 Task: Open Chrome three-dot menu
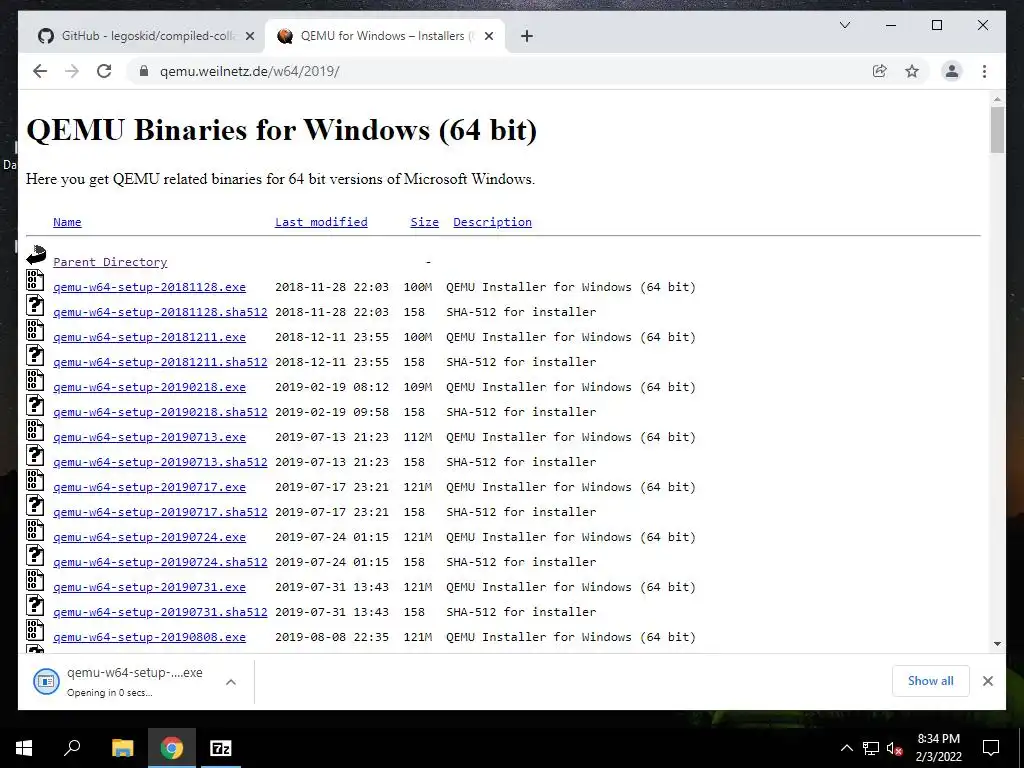[x=984, y=71]
